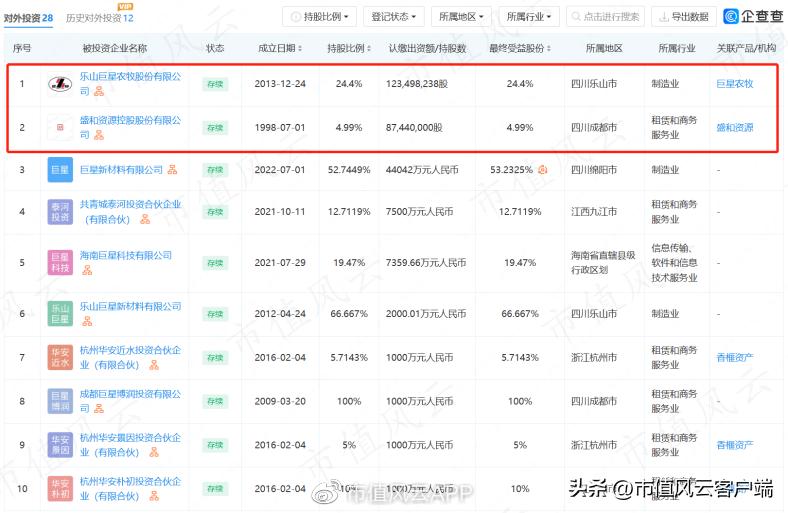
Task: Open equity chart icon under 海南巨星科技
Action: coord(87,270)
